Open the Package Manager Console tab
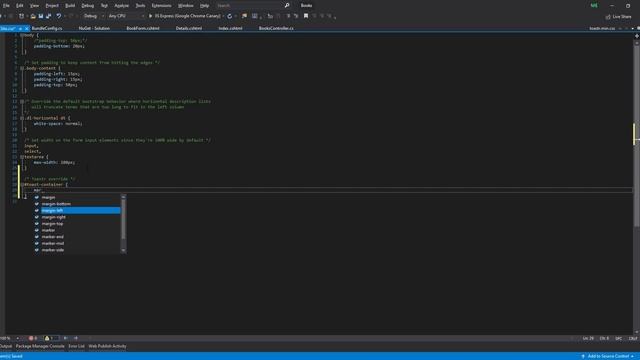 tap(40, 347)
